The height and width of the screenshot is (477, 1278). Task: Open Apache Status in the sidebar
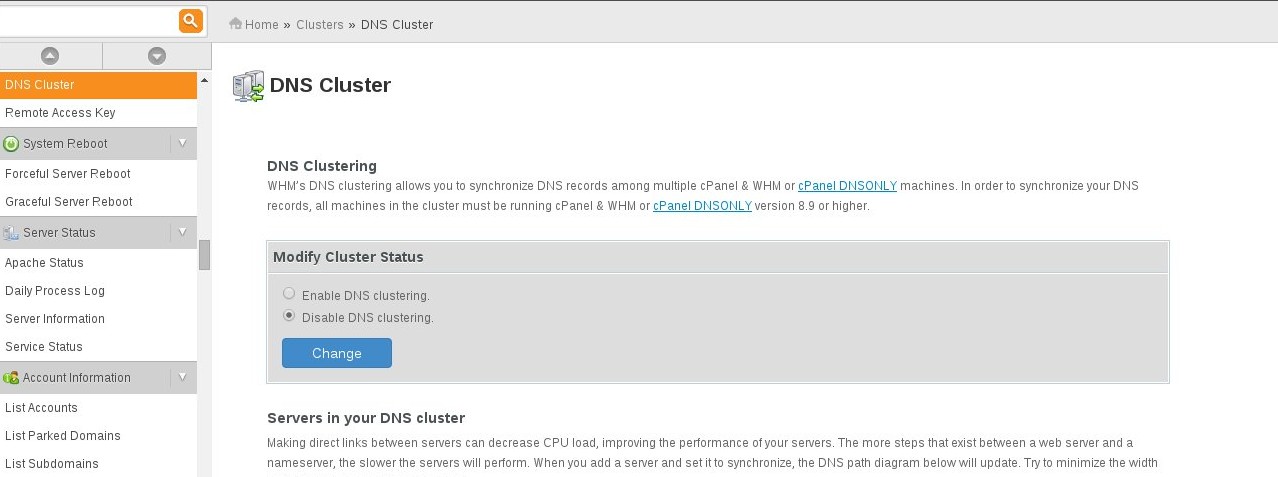click(x=98, y=263)
